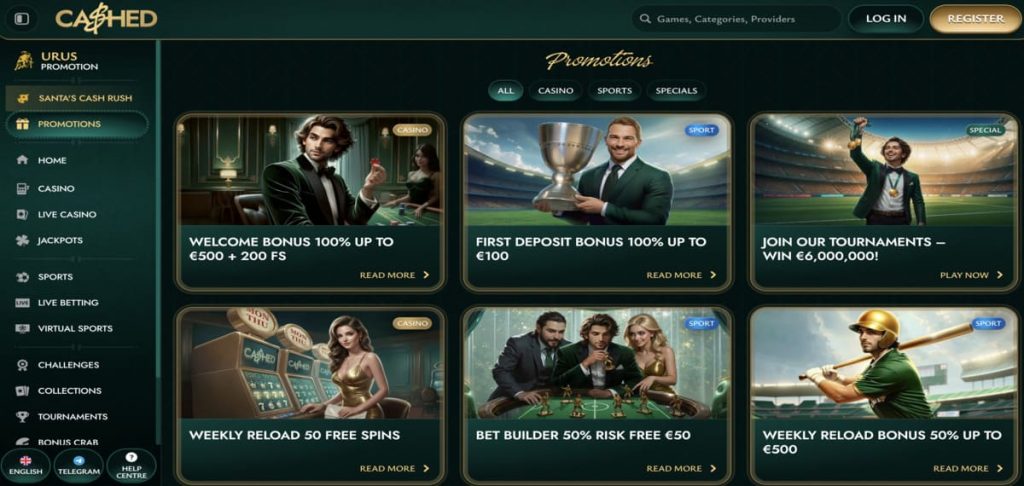Filter promotions by Casino tab

point(556,91)
